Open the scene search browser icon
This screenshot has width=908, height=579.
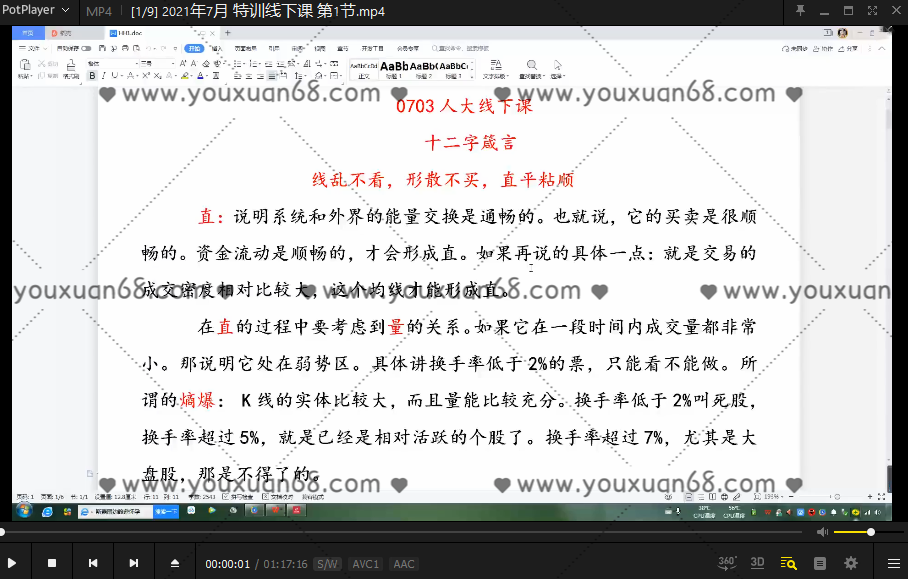point(789,562)
